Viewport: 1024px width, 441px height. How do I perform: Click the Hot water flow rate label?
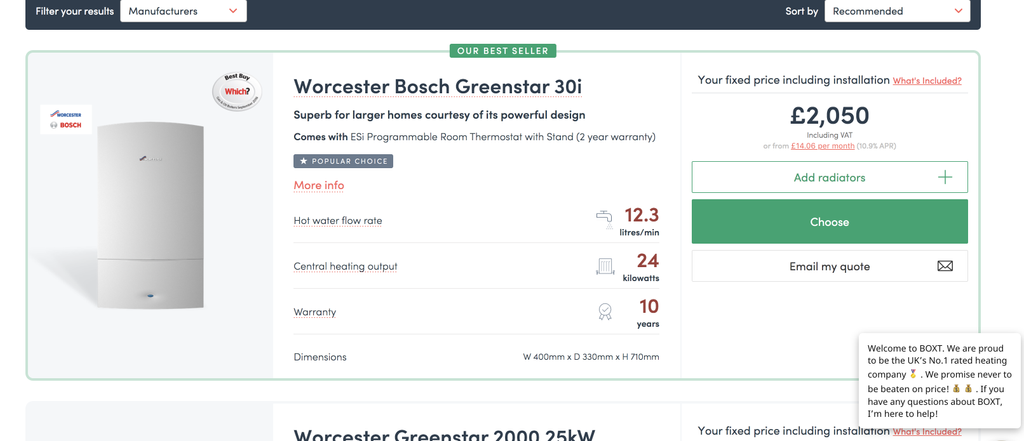(338, 221)
